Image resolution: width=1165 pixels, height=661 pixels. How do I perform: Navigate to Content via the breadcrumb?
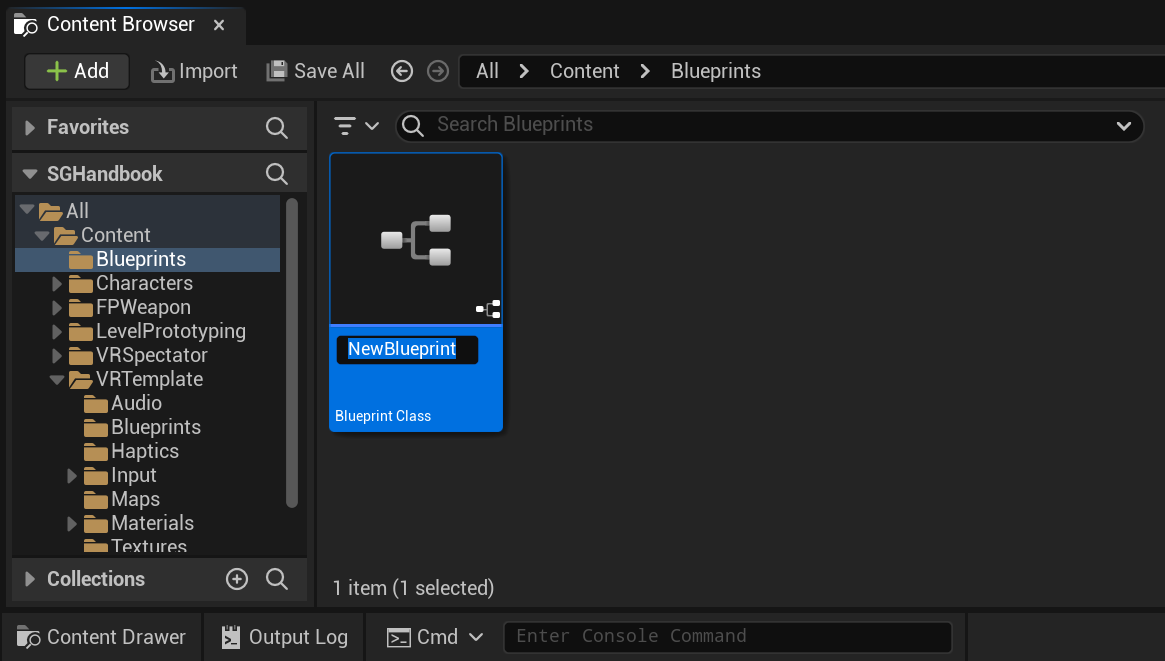point(584,70)
